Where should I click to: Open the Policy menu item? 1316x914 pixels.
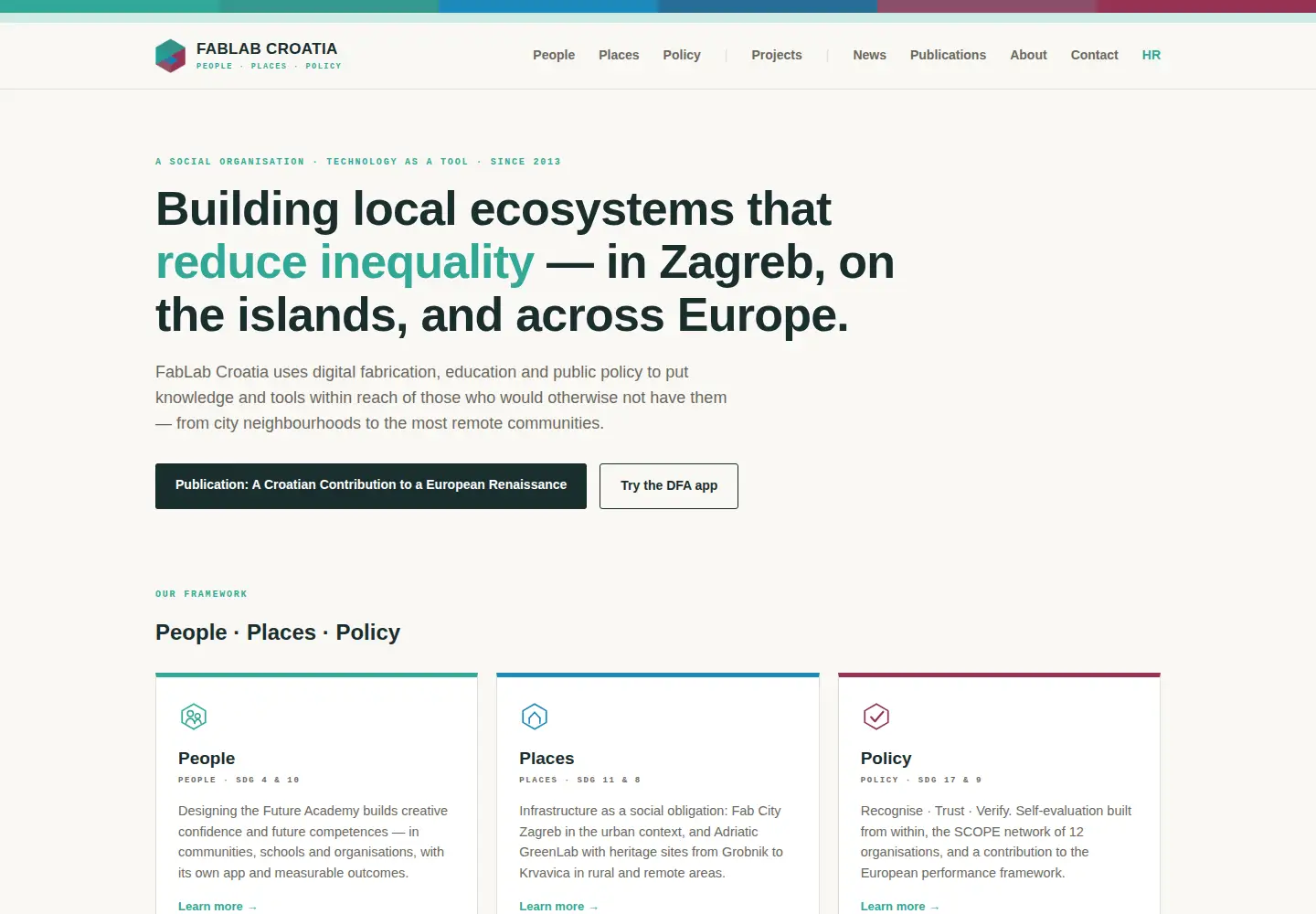click(682, 55)
